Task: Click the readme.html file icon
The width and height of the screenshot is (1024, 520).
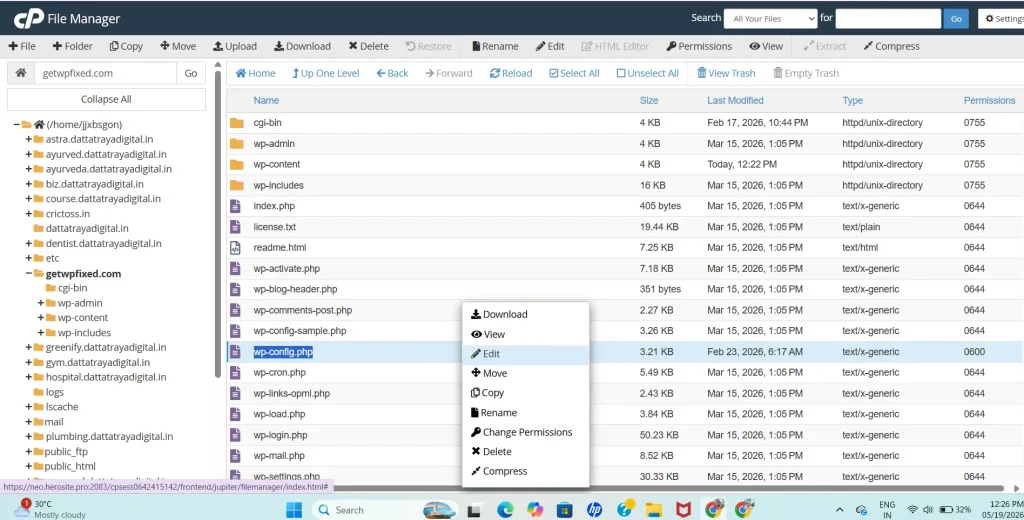Action: (x=235, y=248)
